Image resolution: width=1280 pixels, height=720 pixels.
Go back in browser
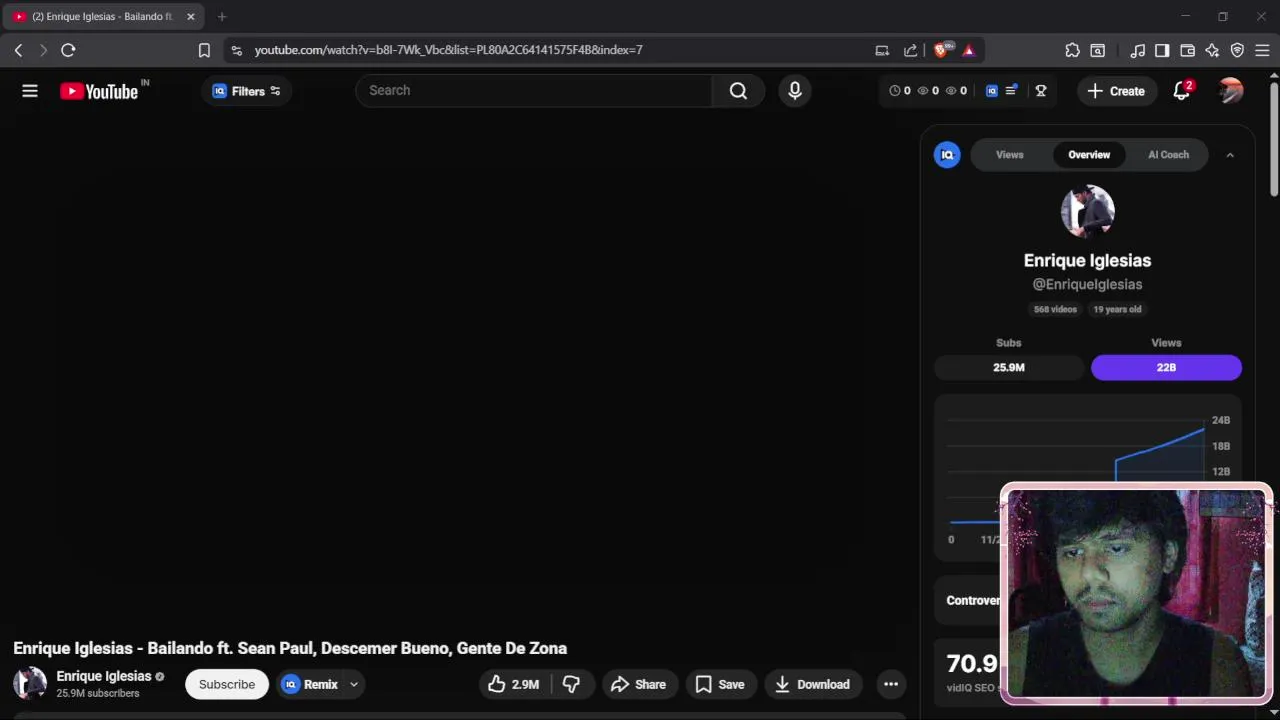coord(18,50)
